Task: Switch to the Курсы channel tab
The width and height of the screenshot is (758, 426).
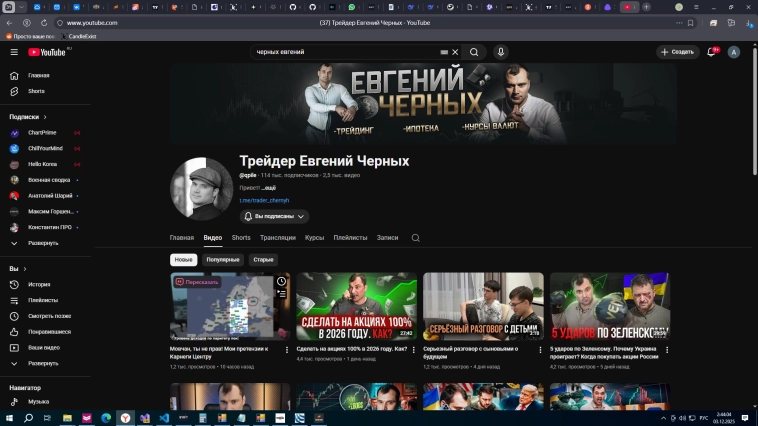Action: coord(314,238)
